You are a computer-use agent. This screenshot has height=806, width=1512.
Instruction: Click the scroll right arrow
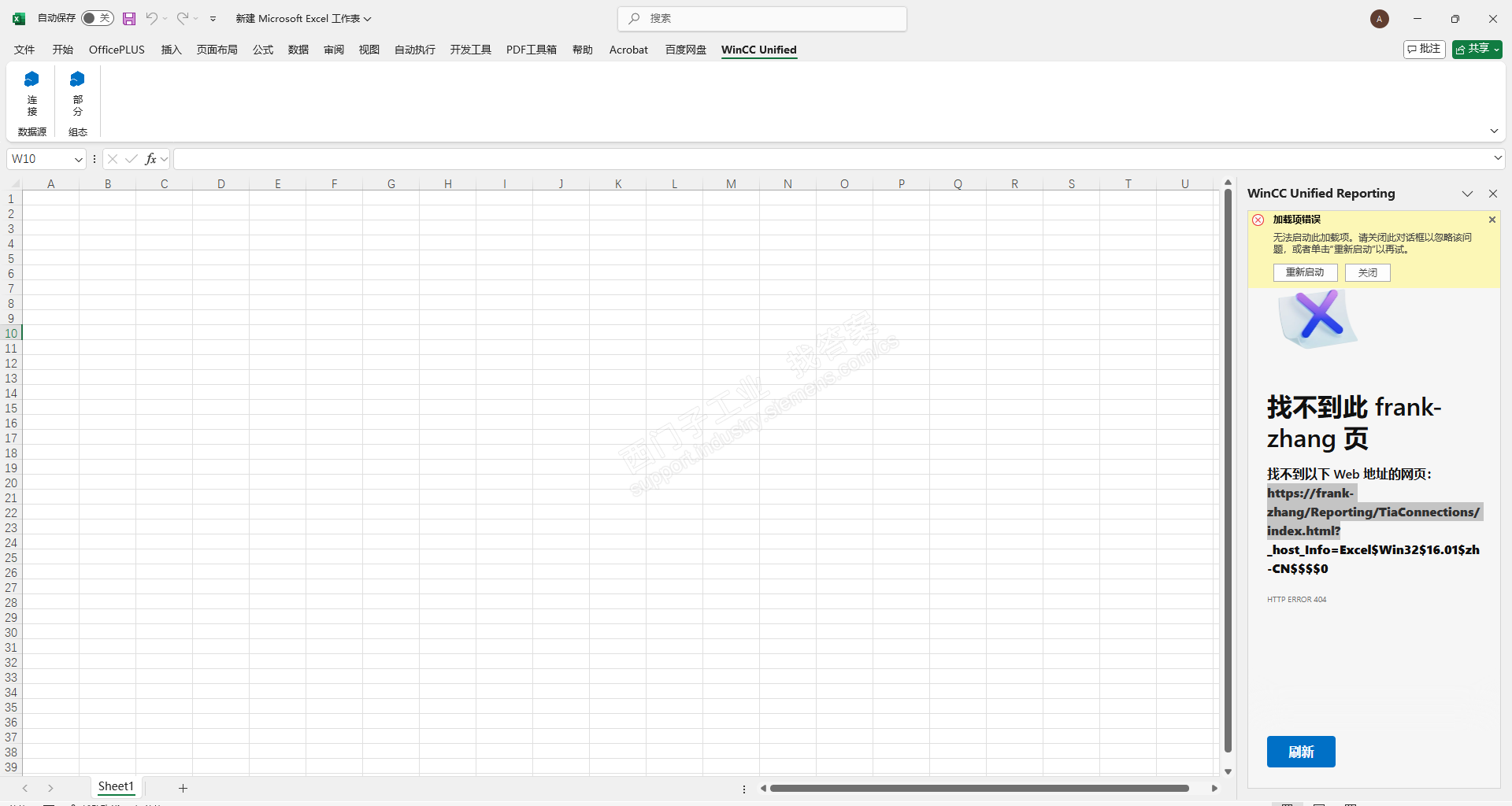point(1214,788)
